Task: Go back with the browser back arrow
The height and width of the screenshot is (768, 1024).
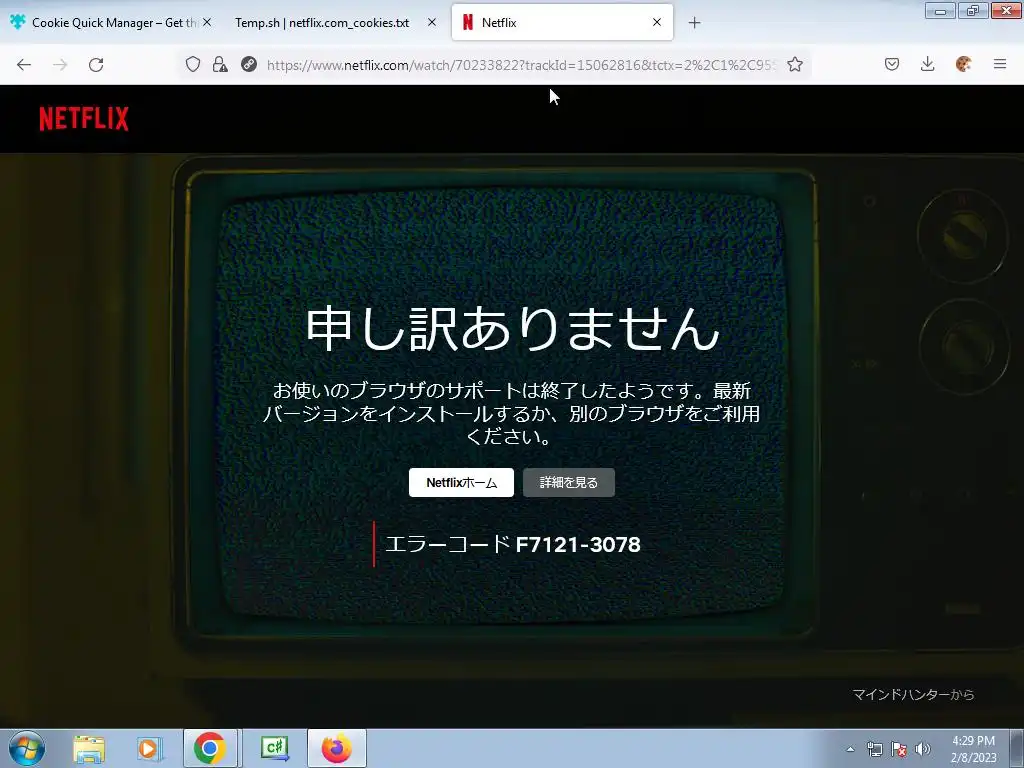Action: click(24, 65)
